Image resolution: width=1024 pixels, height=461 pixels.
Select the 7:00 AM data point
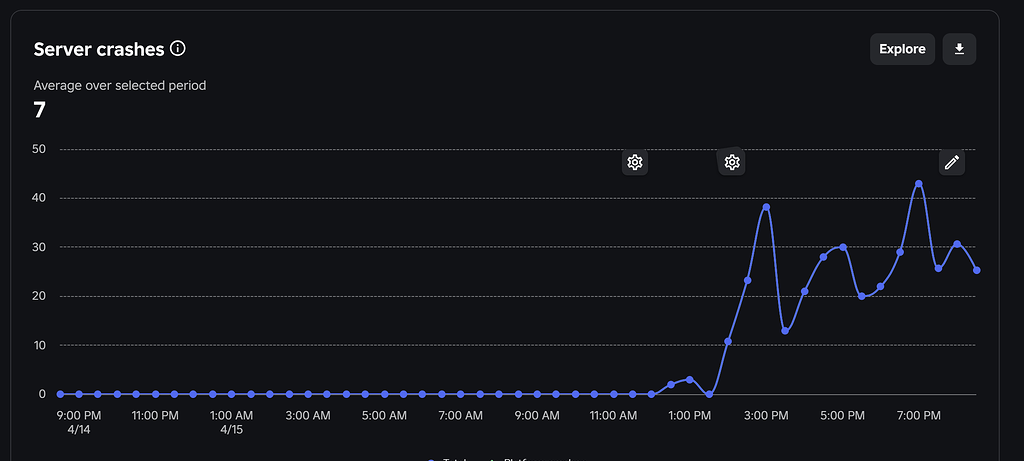pos(460,394)
